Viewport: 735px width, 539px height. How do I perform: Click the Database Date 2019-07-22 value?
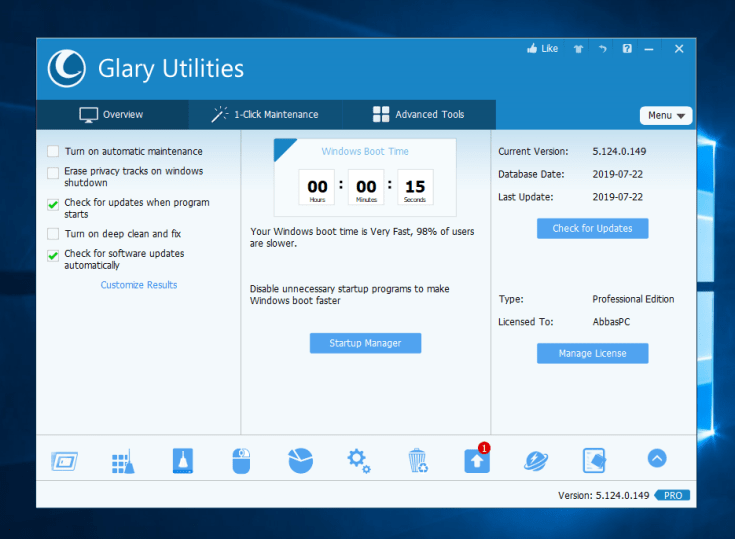tap(617, 174)
